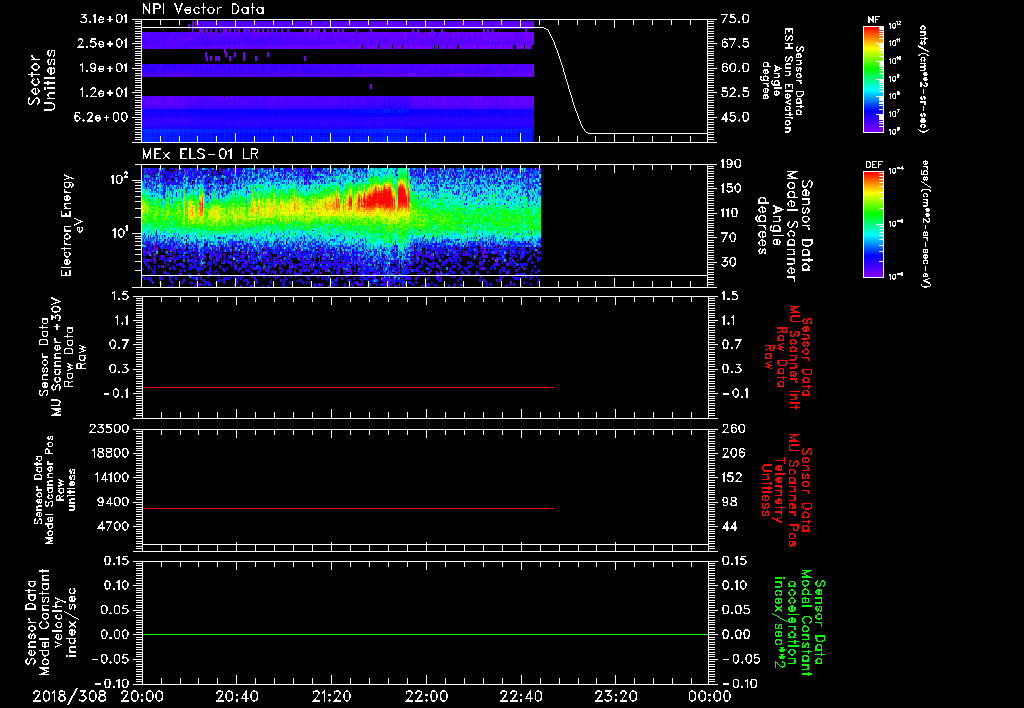Click the "Electron Energy eV" axis label

pyautogui.click(x=72, y=225)
